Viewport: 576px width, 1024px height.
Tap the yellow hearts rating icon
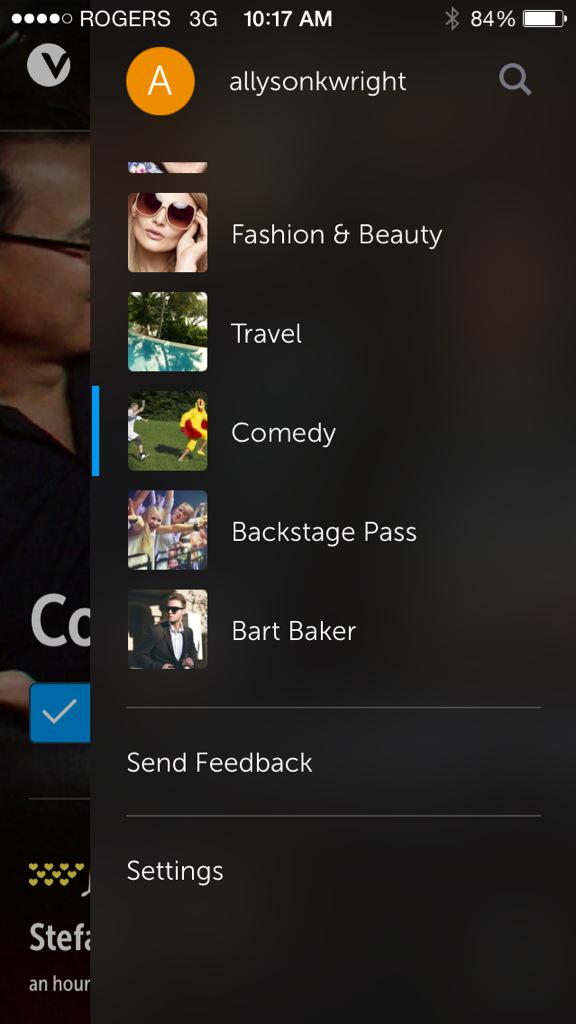(x=57, y=874)
